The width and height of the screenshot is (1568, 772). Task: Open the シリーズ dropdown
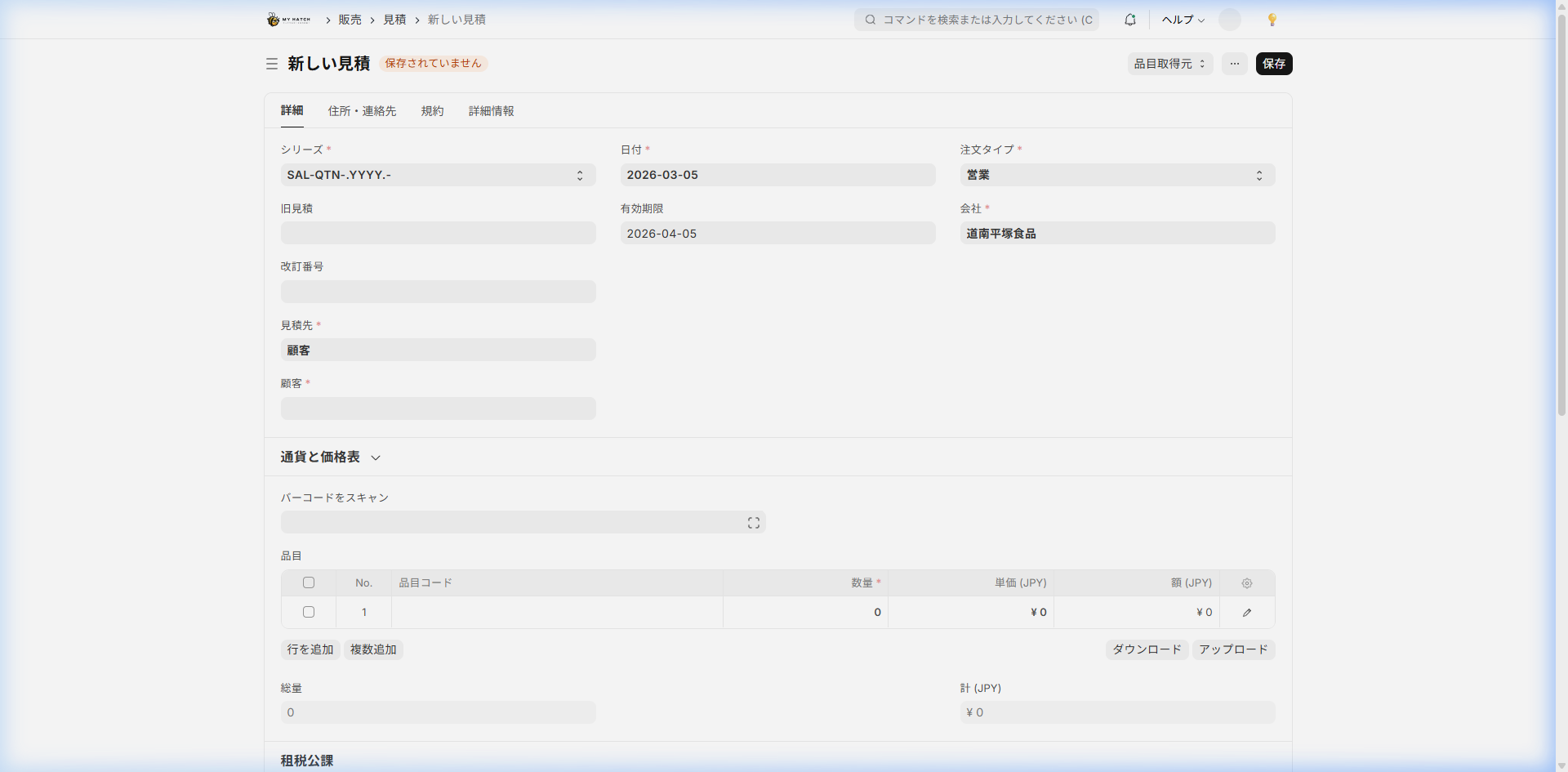coord(438,175)
